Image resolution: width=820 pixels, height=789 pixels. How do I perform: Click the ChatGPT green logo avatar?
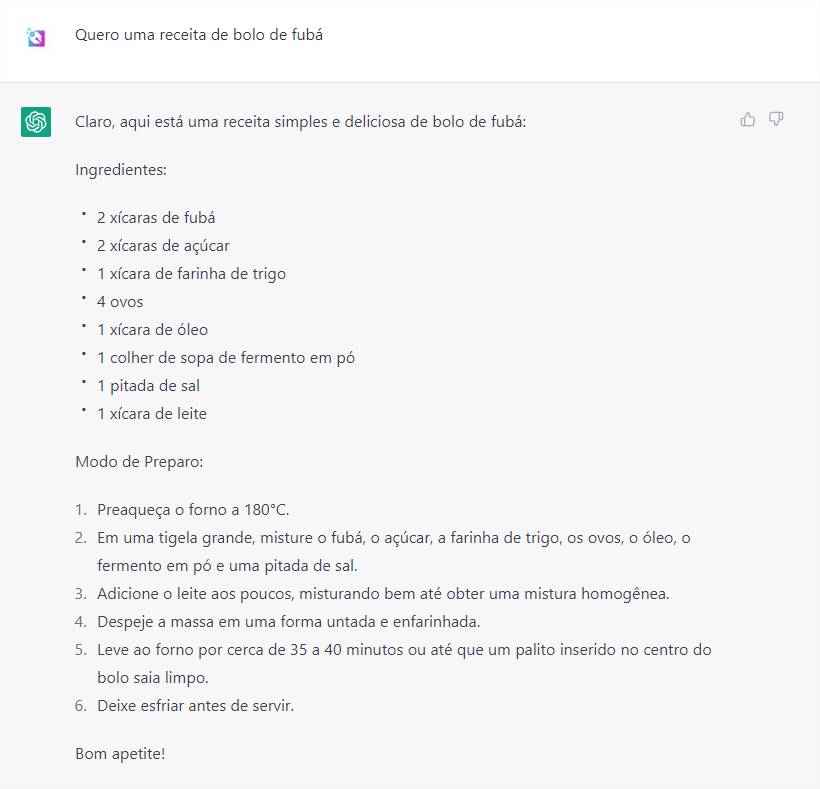tap(36, 122)
